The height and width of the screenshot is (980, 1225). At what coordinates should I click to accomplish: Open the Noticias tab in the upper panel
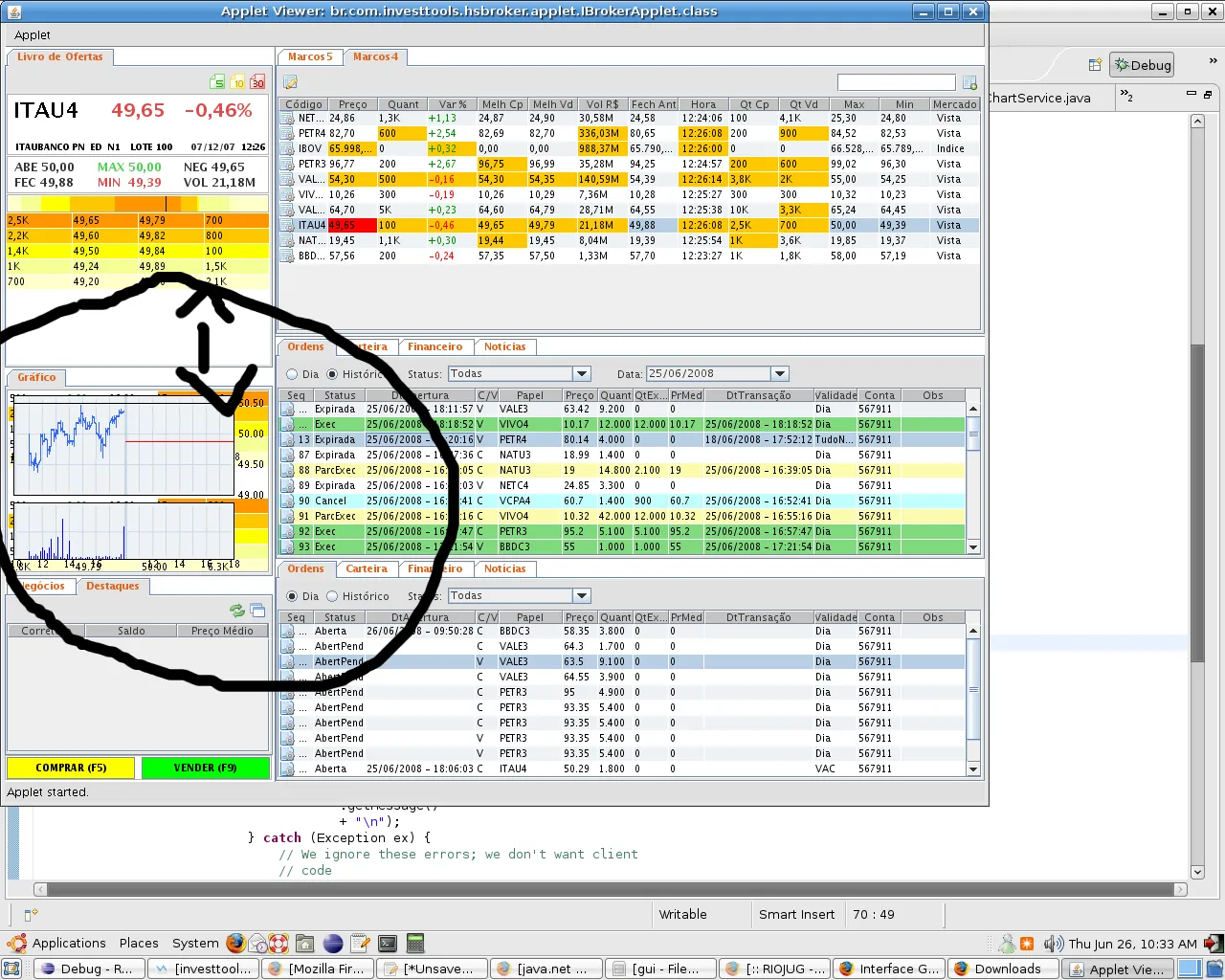click(x=504, y=347)
